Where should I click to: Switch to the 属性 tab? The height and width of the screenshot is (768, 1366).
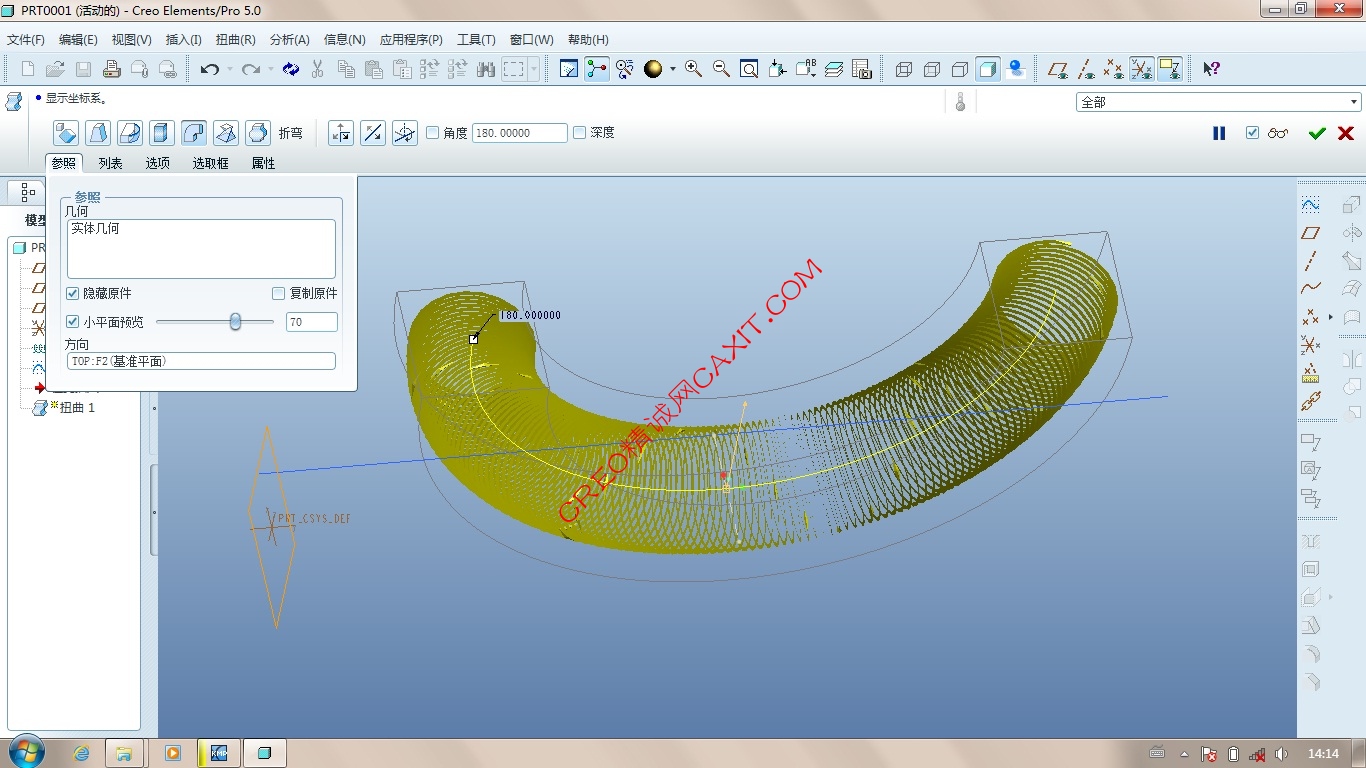tap(263, 163)
